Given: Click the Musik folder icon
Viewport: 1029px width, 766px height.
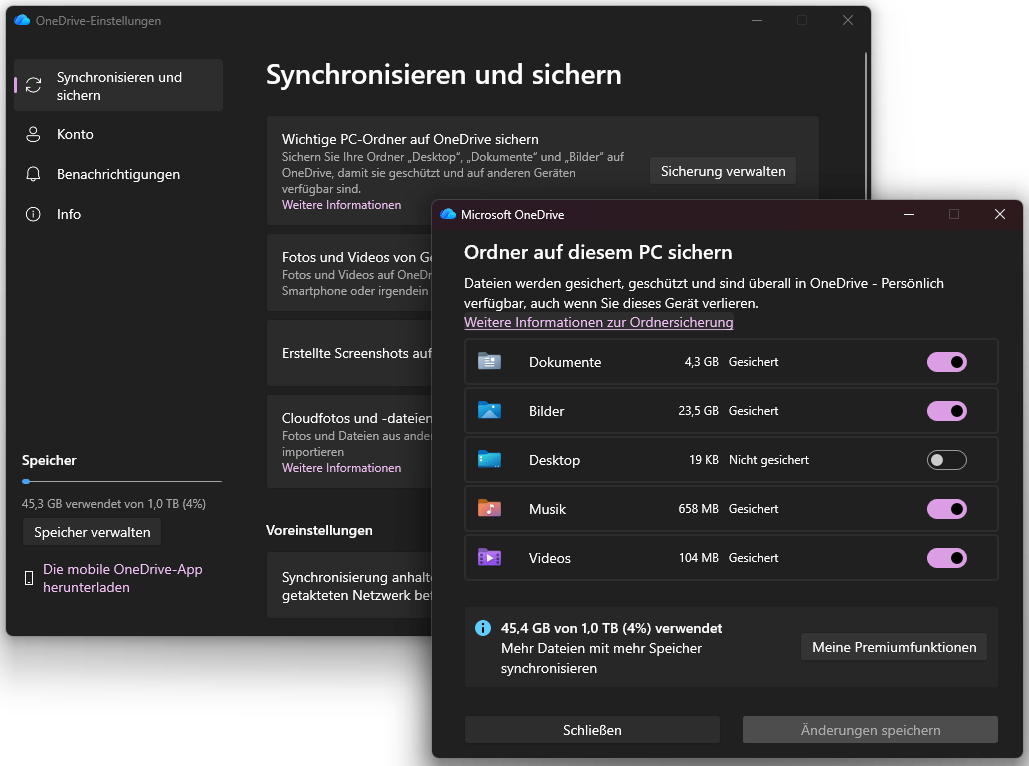Looking at the screenshot, I should (x=490, y=509).
